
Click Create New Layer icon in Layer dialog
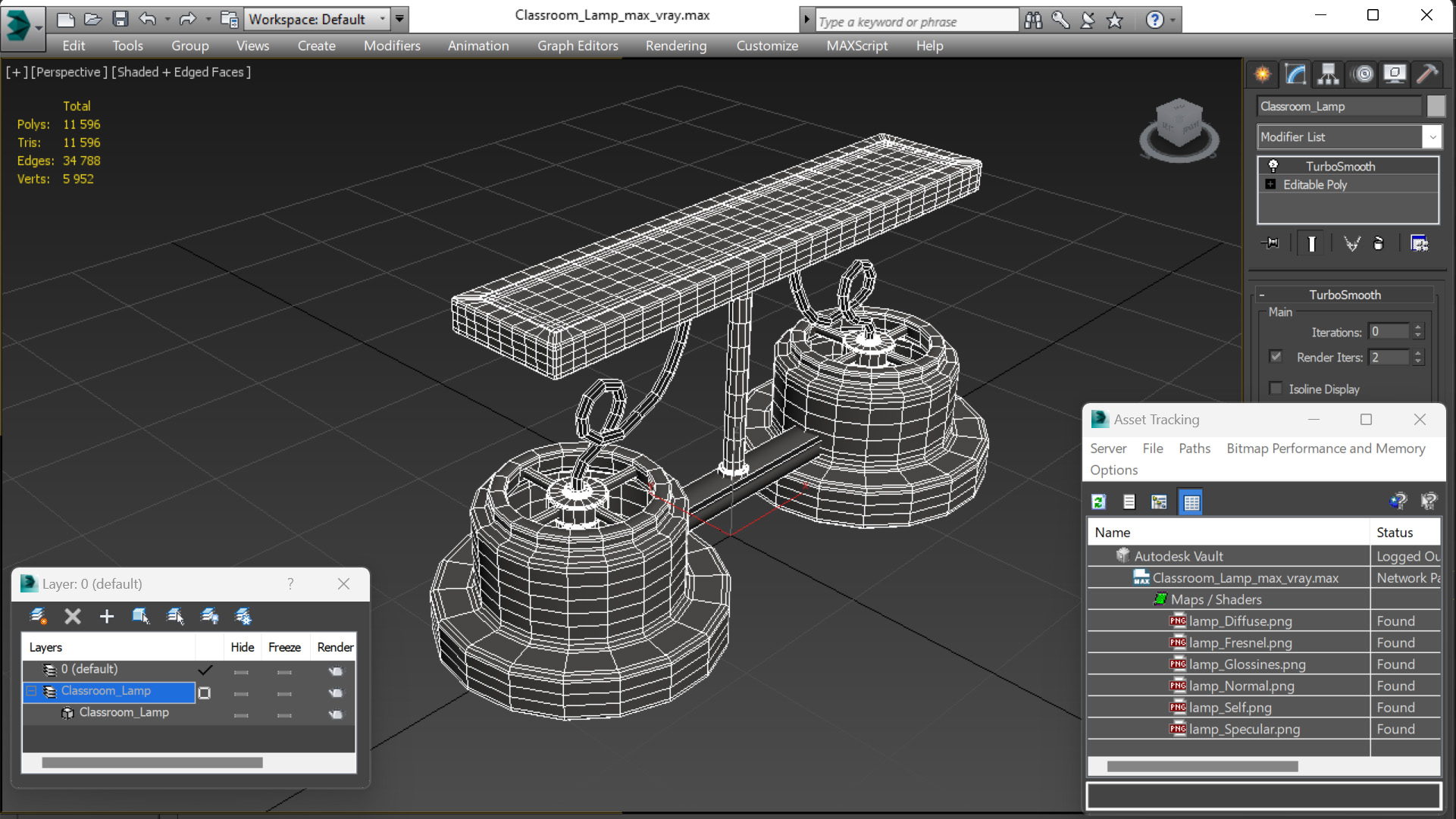tap(38, 616)
